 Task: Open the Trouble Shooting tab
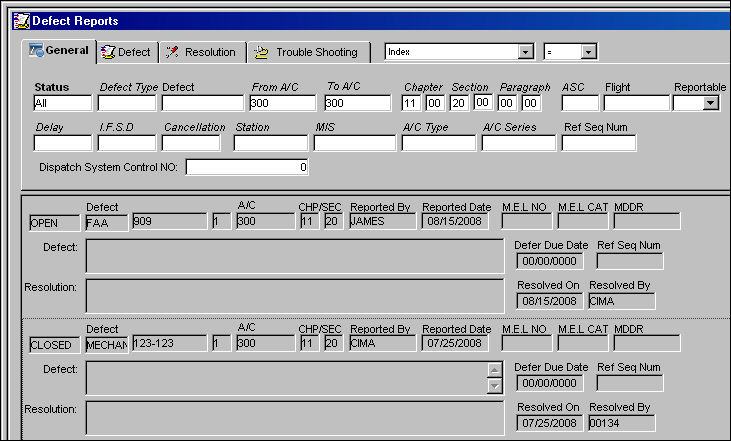click(309, 52)
